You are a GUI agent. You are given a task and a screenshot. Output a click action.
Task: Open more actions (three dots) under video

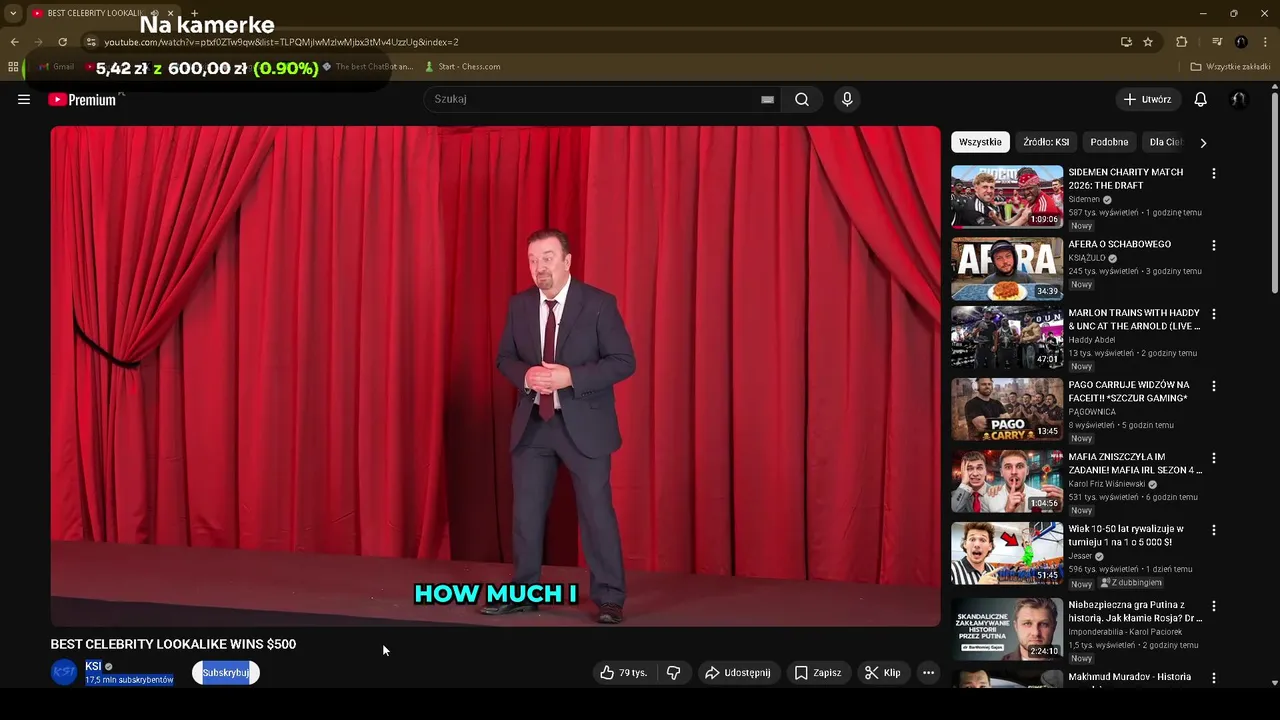pyautogui.click(x=928, y=673)
